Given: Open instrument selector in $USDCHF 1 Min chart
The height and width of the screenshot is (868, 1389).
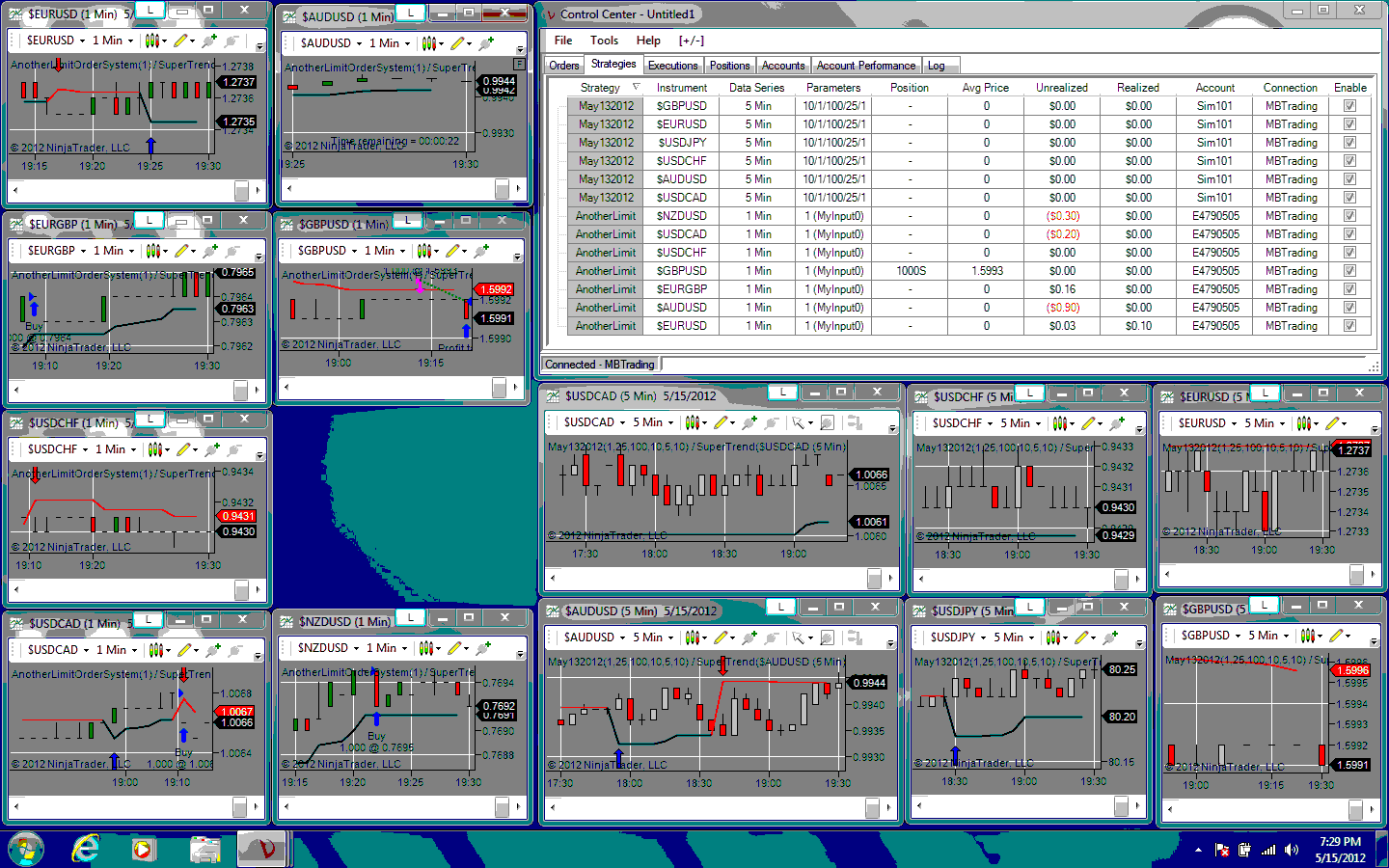Looking at the screenshot, I should (x=58, y=449).
